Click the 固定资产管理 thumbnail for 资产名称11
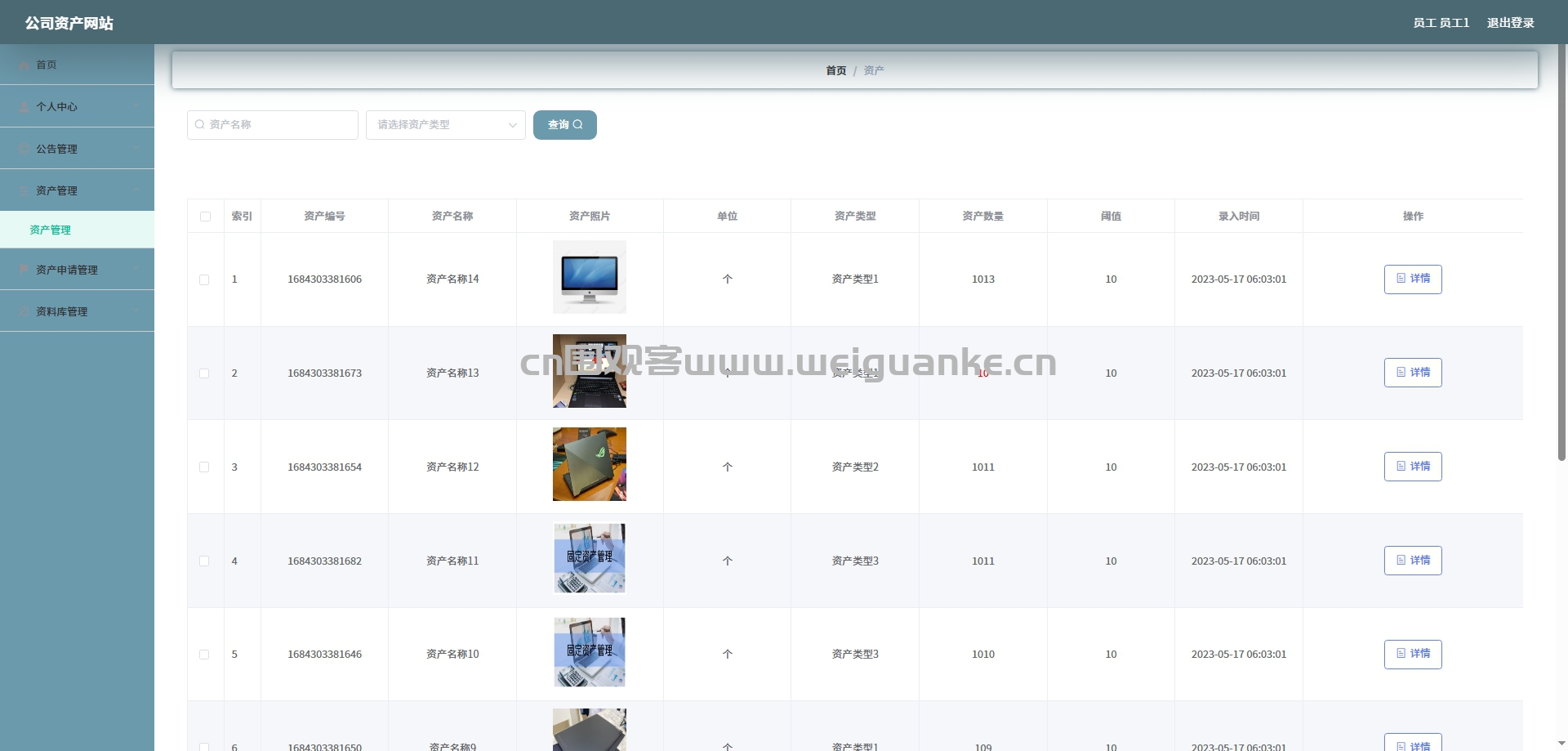This screenshot has height=751, width=1568. (590, 558)
